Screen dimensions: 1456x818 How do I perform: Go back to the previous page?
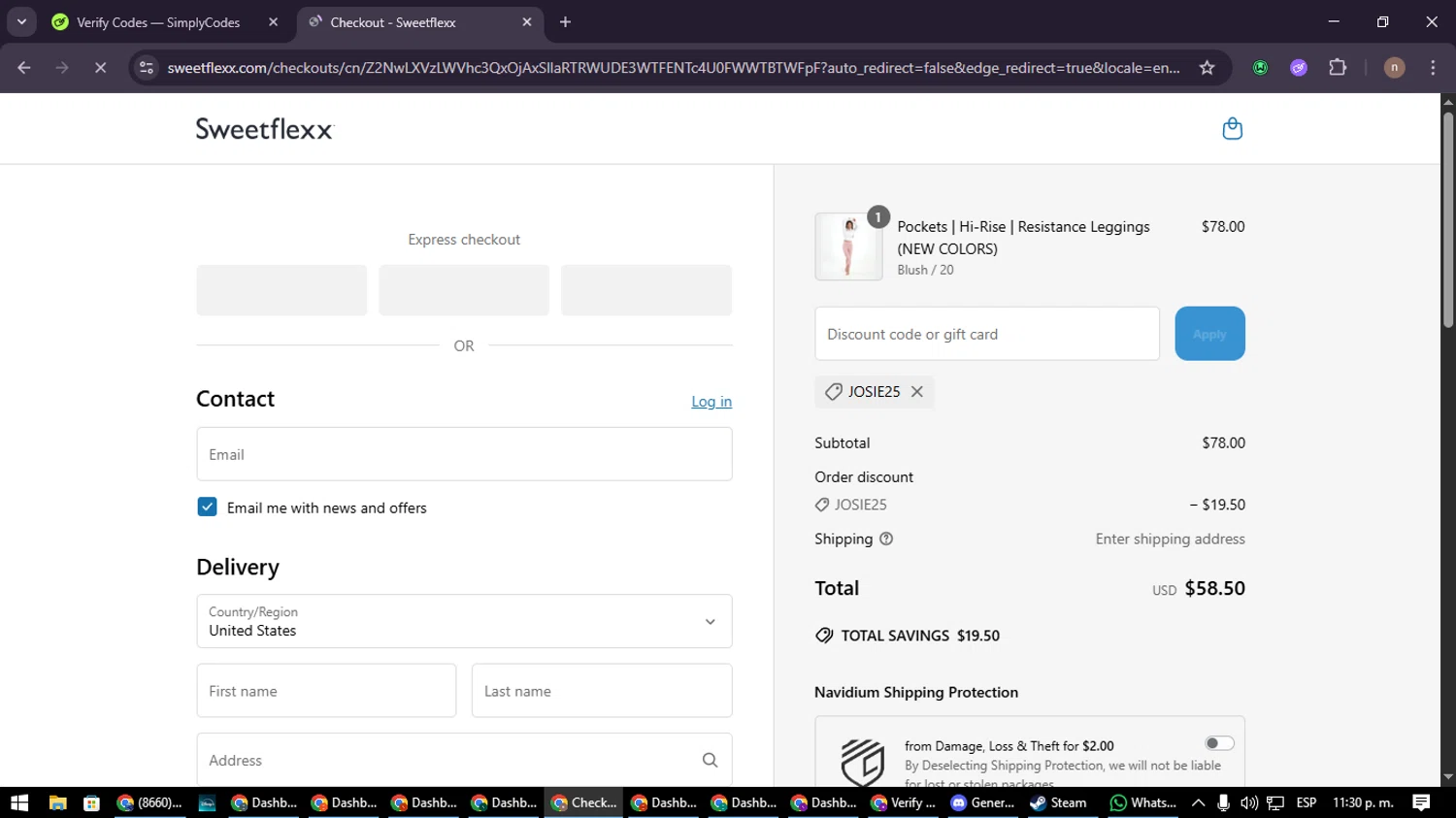pos(24,68)
